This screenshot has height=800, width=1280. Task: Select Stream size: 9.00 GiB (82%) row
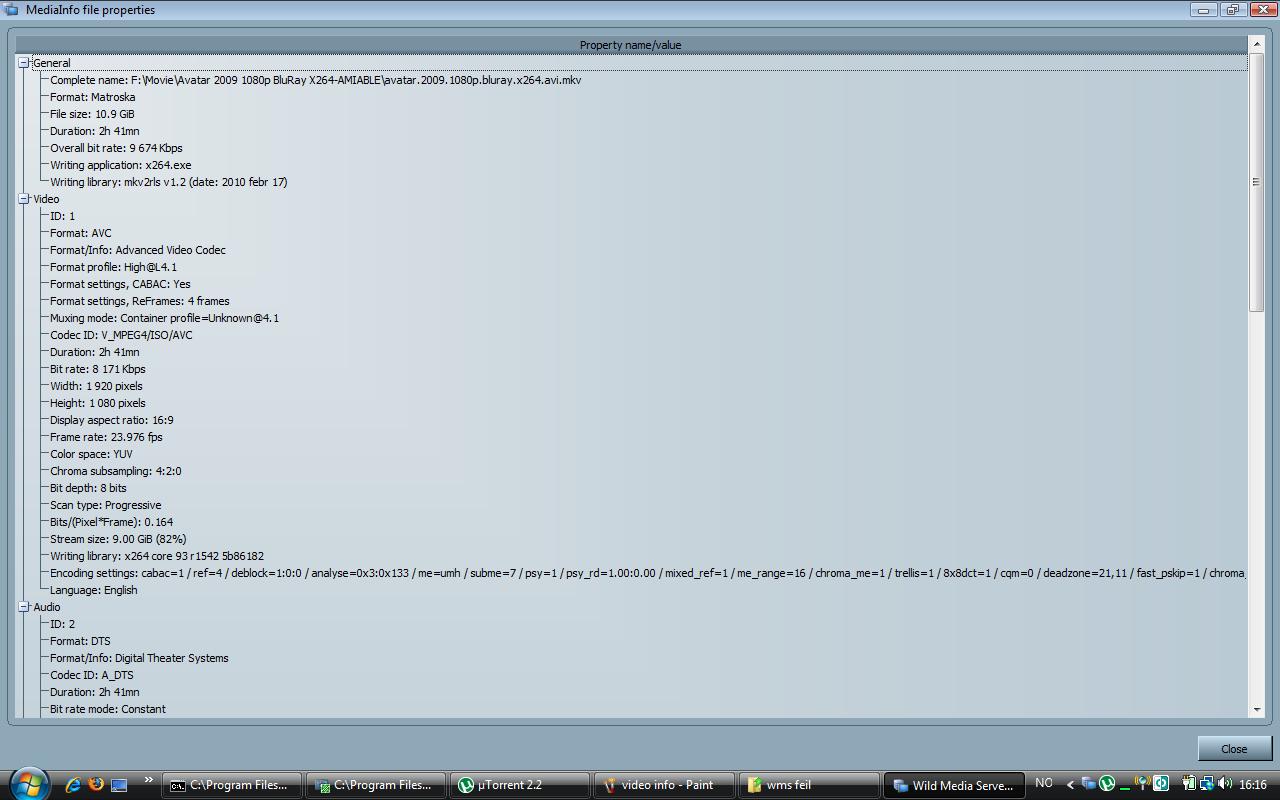(118, 539)
